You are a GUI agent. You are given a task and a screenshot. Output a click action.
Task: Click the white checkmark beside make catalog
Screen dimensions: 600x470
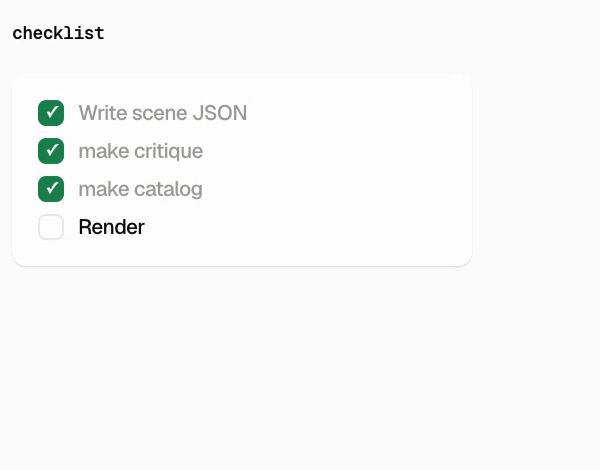(52, 188)
